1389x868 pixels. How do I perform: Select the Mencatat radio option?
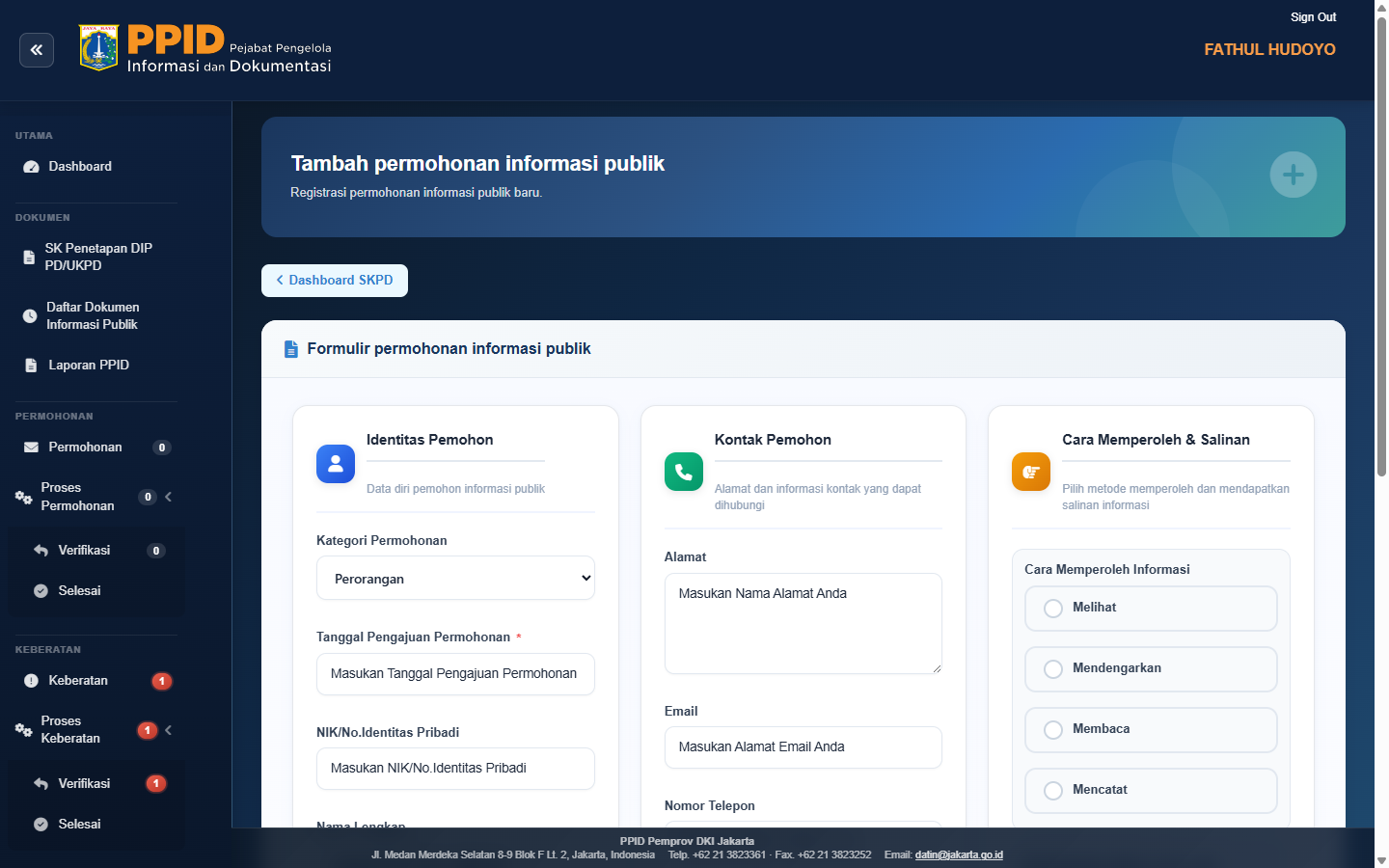tap(1053, 791)
